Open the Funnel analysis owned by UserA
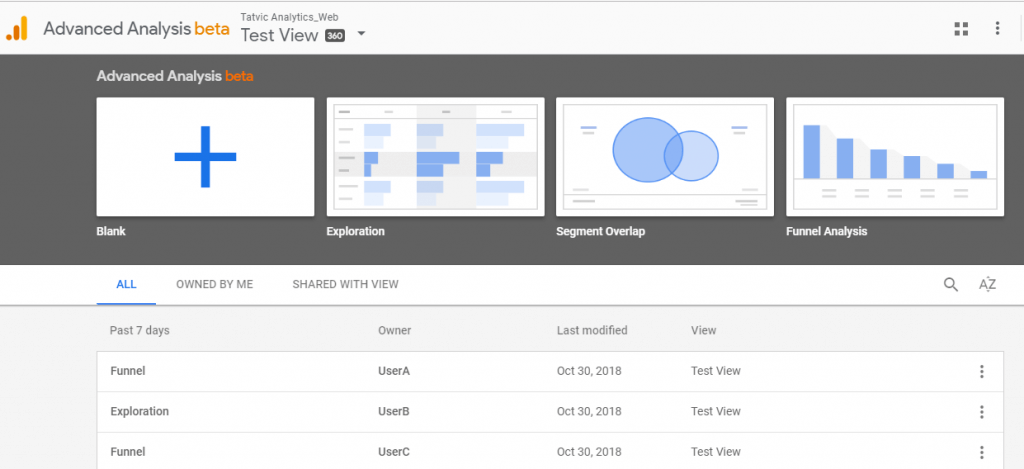This screenshot has width=1024, height=469. coord(128,371)
